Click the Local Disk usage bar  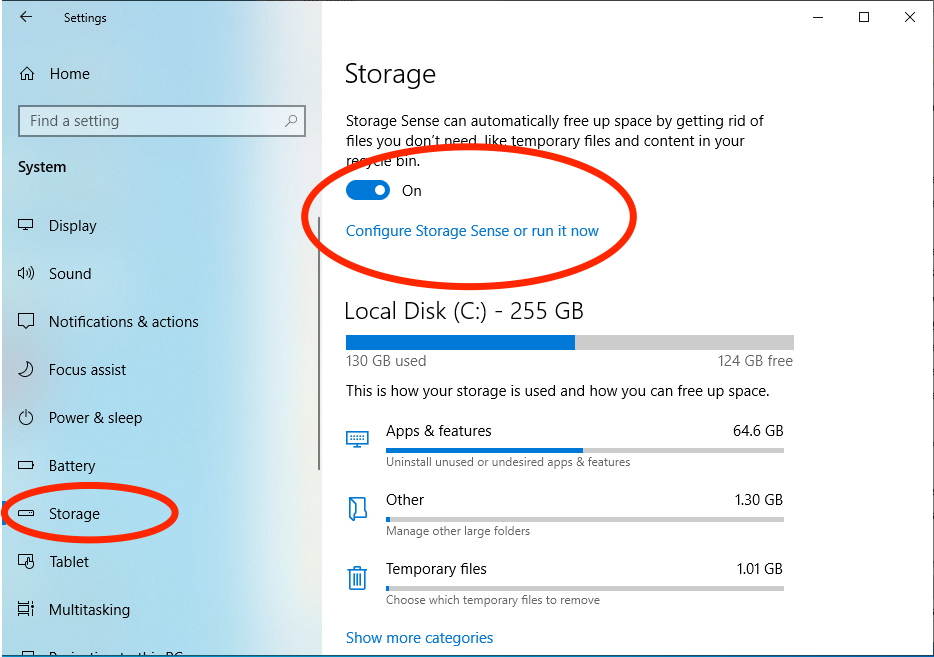pos(570,342)
